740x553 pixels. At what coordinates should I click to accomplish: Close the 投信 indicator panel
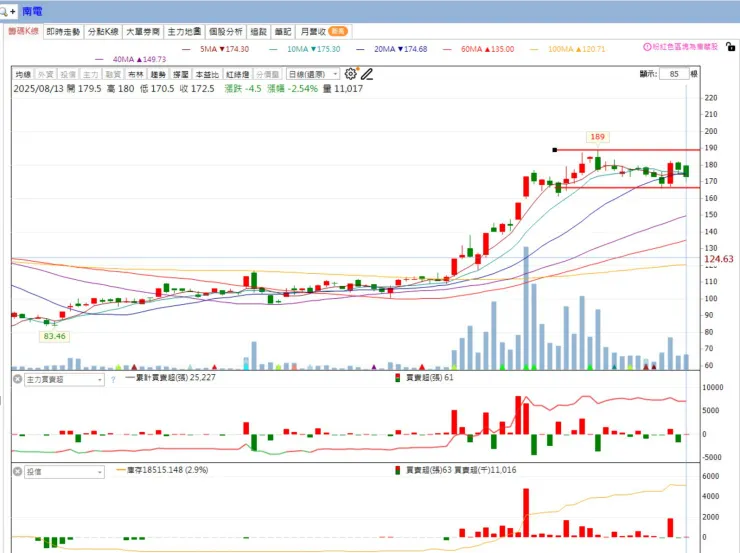[17, 471]
